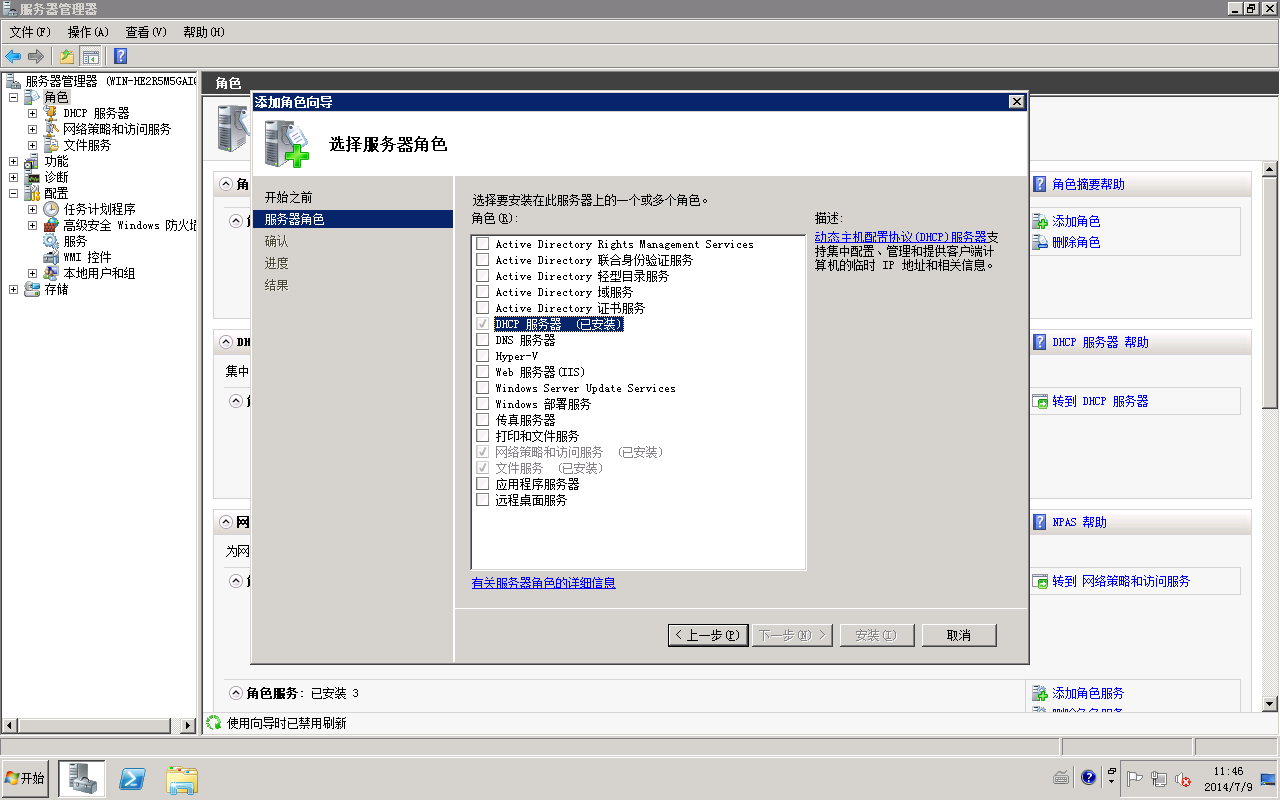Viewport: 1280px width, 800px height.
Task: Click the Back arrow toolbar icon
Action: (13, 56)
